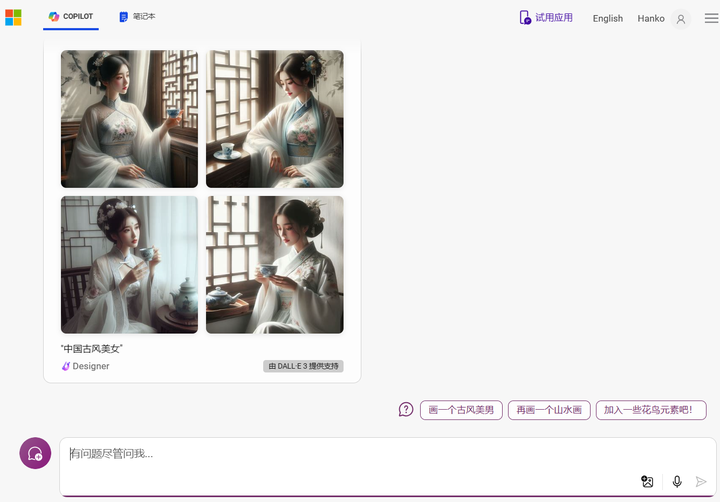Click the 由 DALL·E 3 提供支持 badge

[303, 366]
